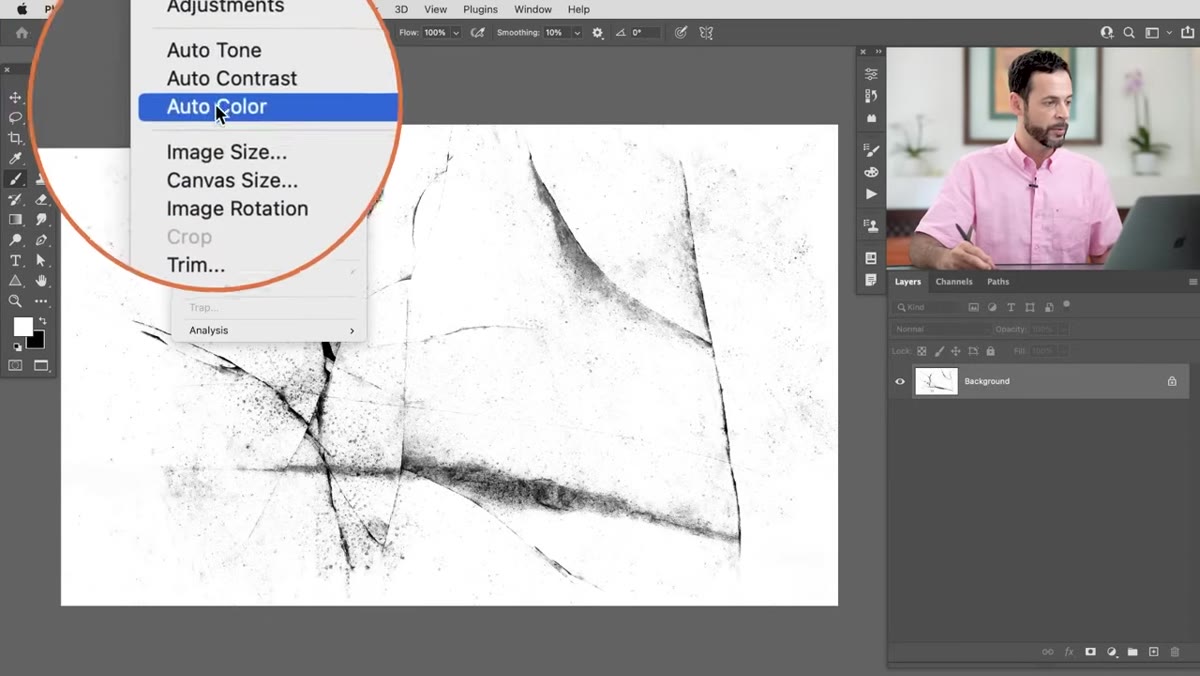Open Photoshop search magnifier icon
Viewport: 1200px width, 676px height.
[1129, 33]
